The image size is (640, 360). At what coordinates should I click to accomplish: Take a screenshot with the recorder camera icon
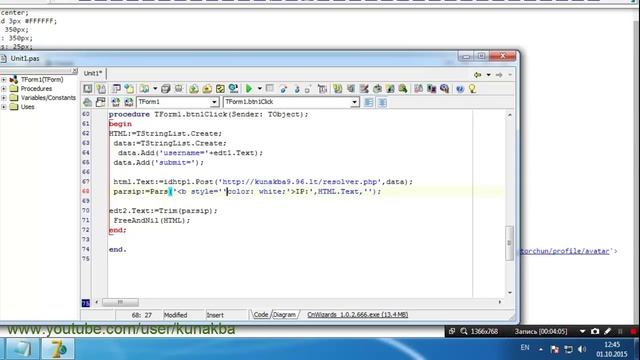[595, 331]
